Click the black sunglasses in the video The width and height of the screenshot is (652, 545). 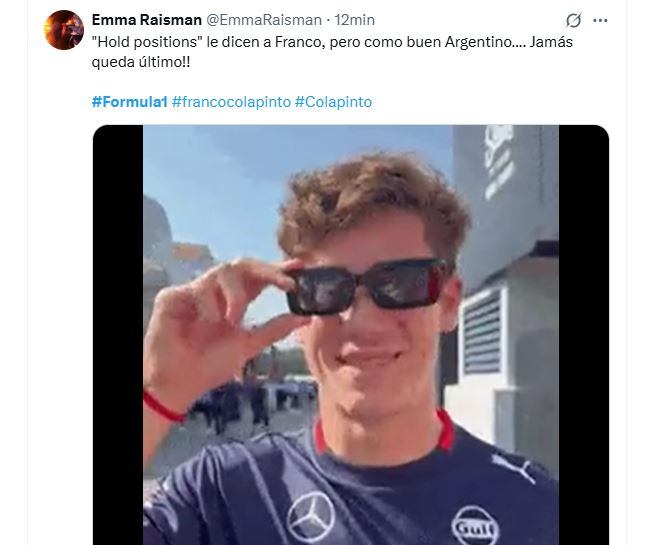pyautogui.click(x=367, y=286)
